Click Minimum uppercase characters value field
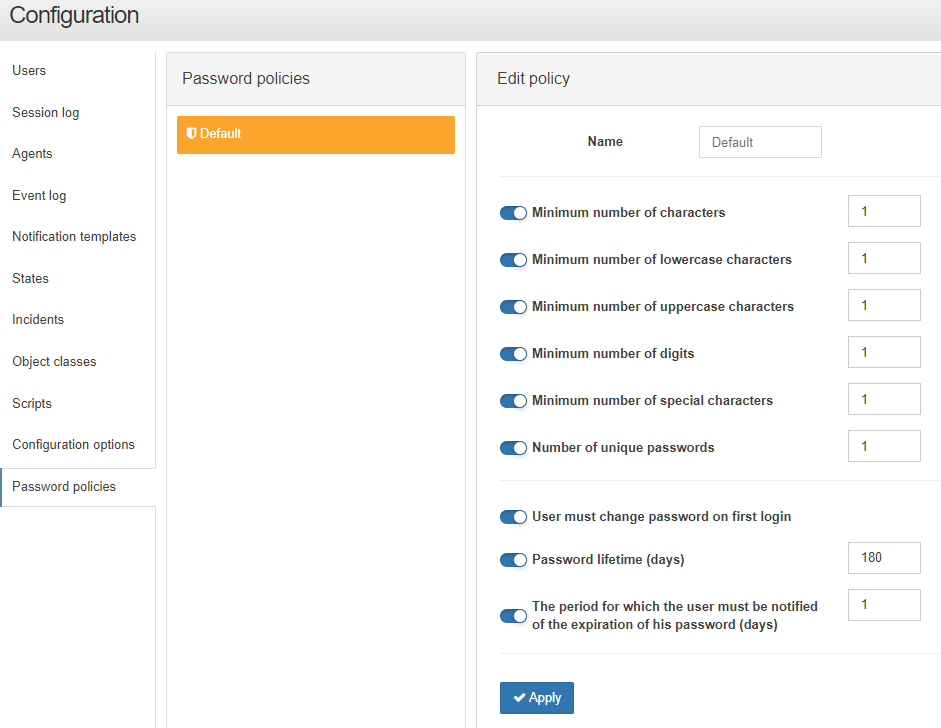The height and width of the screenshot is (728, 941). tap(884, 305)
